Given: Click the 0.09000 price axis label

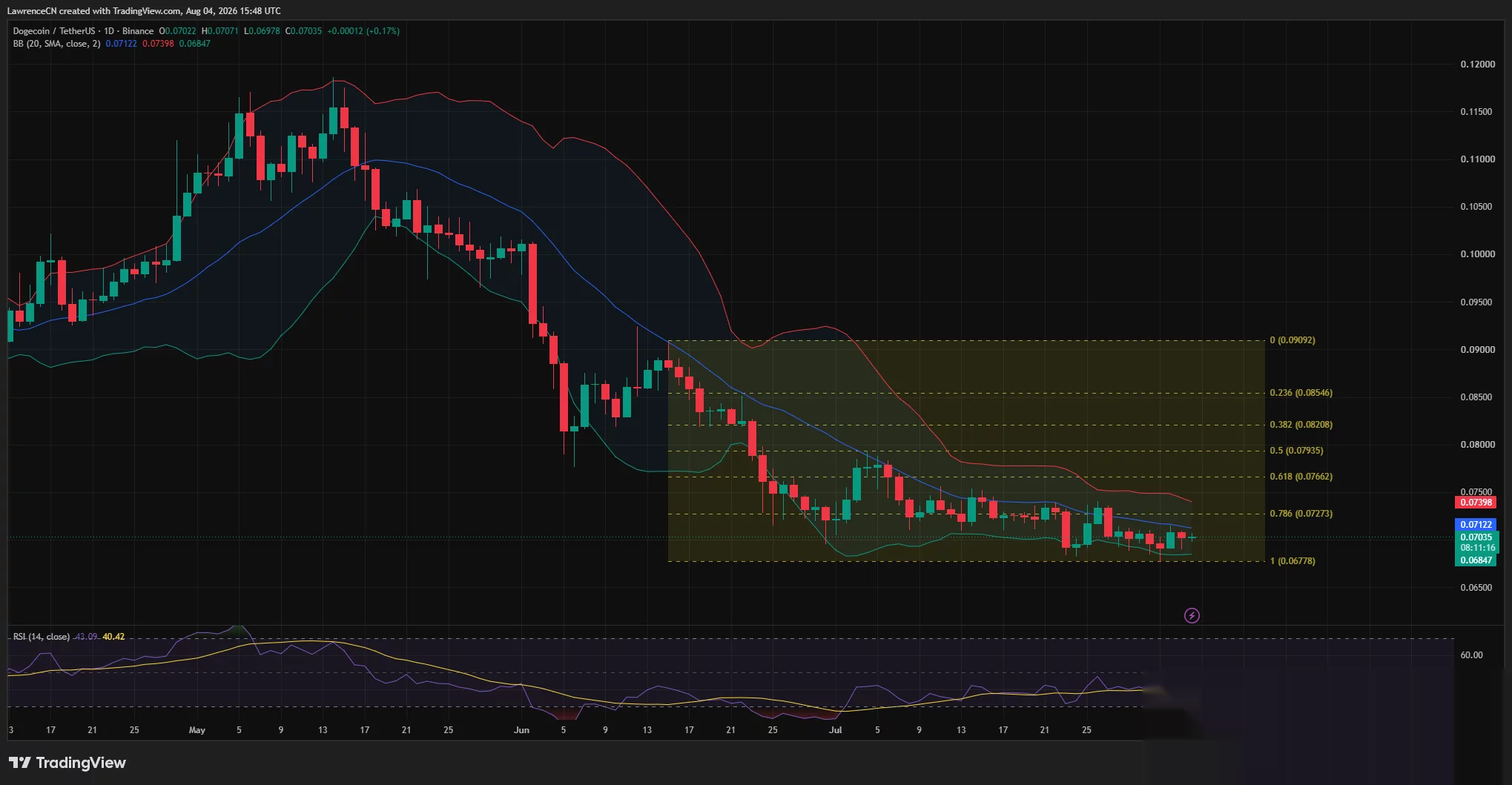Looking at the screenshot, I should click(1478, 350).
